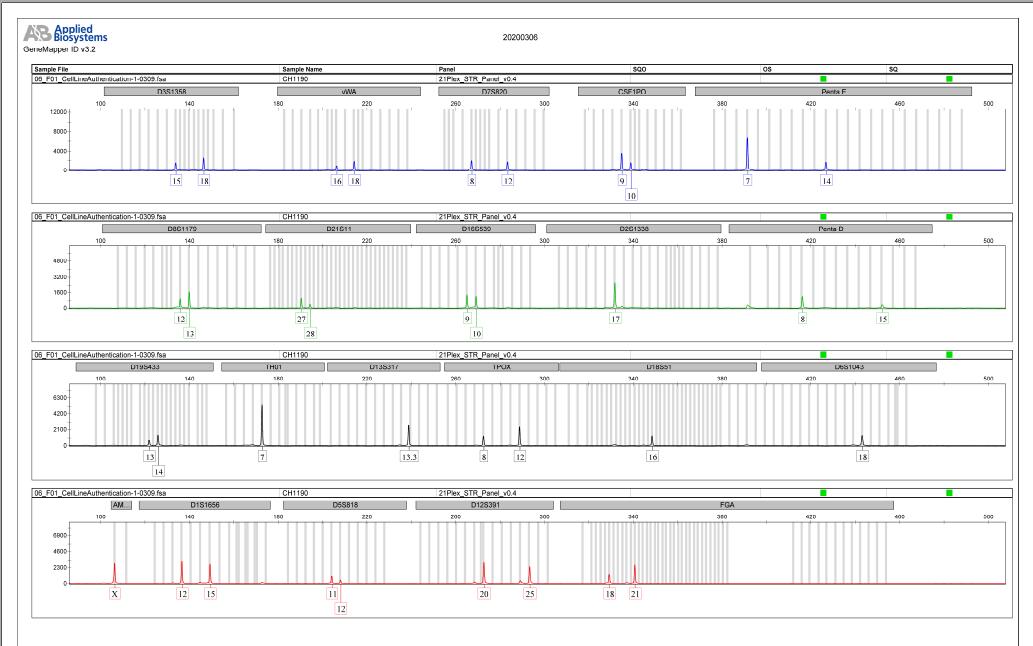Click allele label 15 under D3S1358
Image resolution: width=1033 pixels, height=646 pixels.
[x=176, y=180]
